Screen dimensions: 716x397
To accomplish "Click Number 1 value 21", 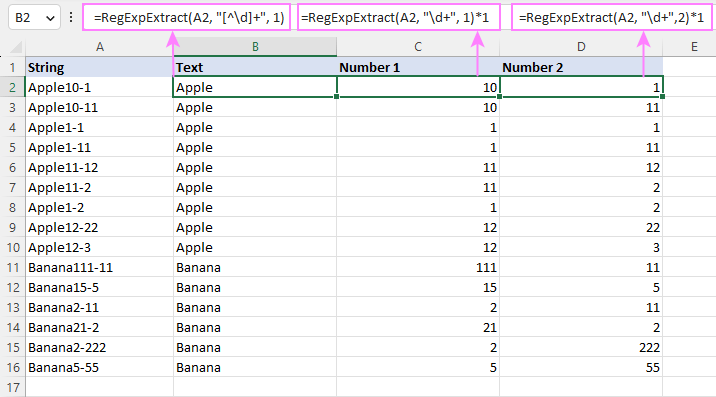I will tap(418, 327).
